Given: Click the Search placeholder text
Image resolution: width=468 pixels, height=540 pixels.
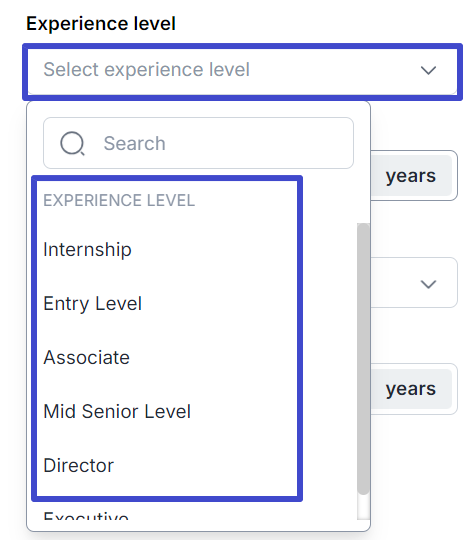Looking at the screenshot, I should [x=135, y=143].
